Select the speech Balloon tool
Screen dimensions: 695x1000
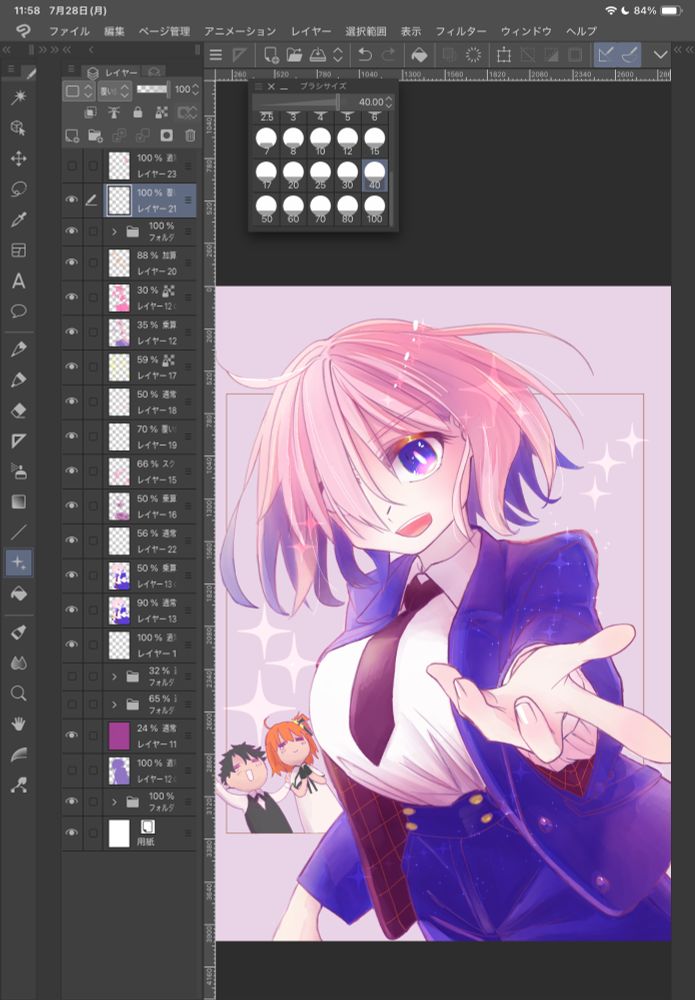click(x=18, y=311)
